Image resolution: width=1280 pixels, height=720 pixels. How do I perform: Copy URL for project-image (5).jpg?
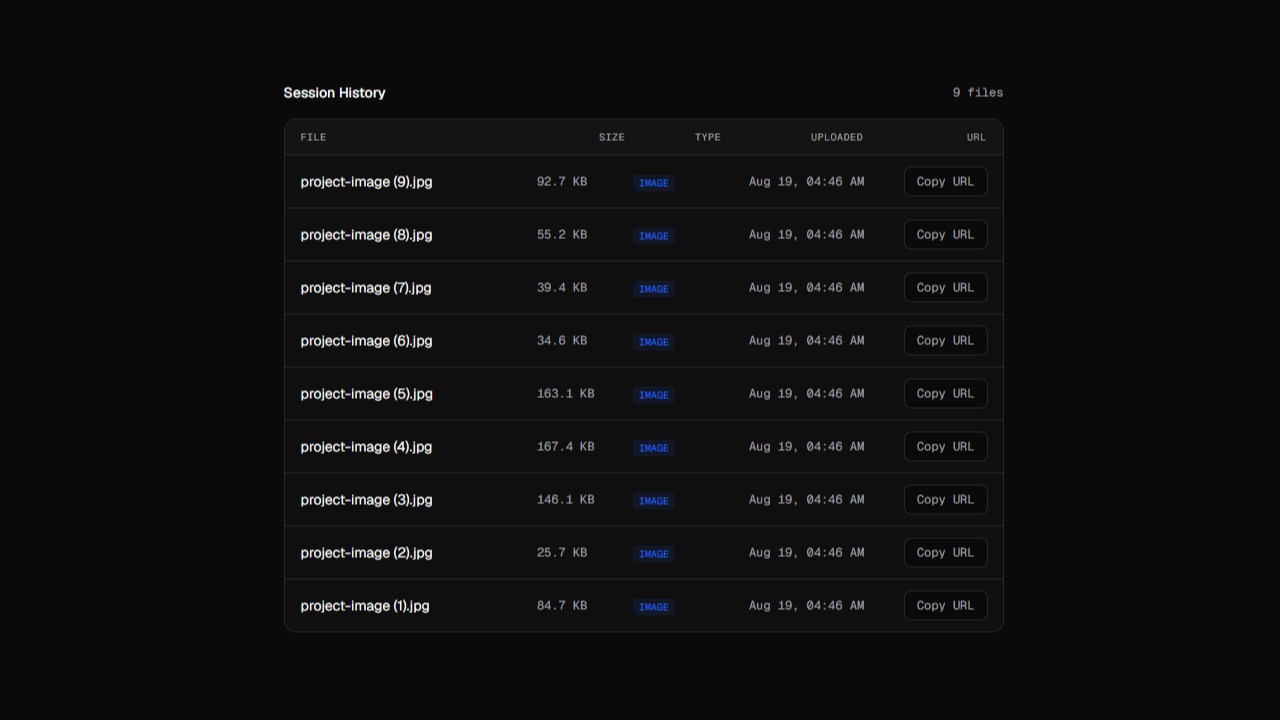tap(945, 394)
